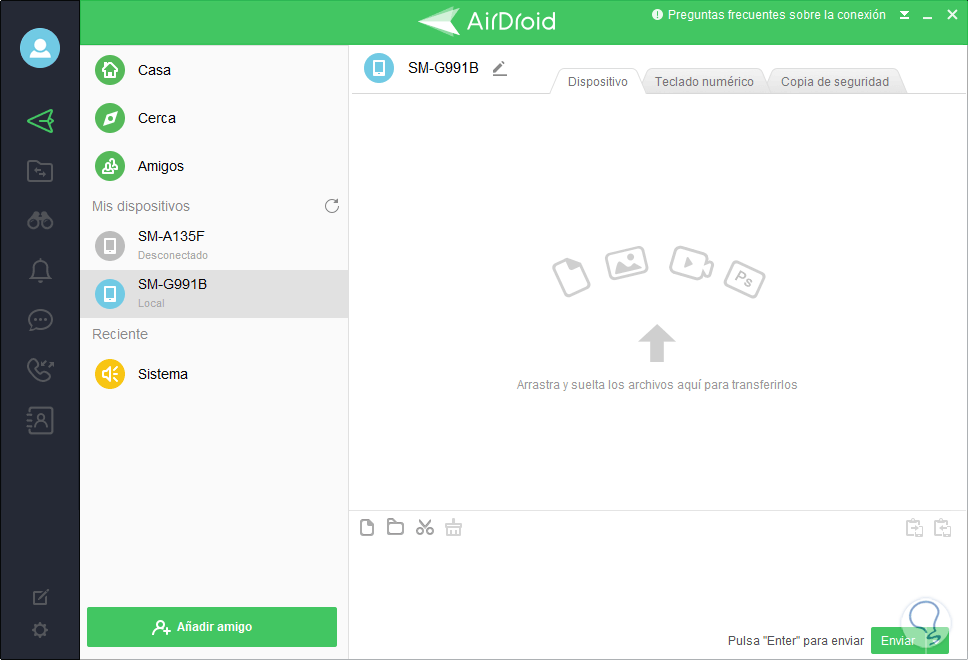Screen dimensions: 968x660
Task: Click the green Casa home icon
Action: pyautogui.click(x=110, y=70)
